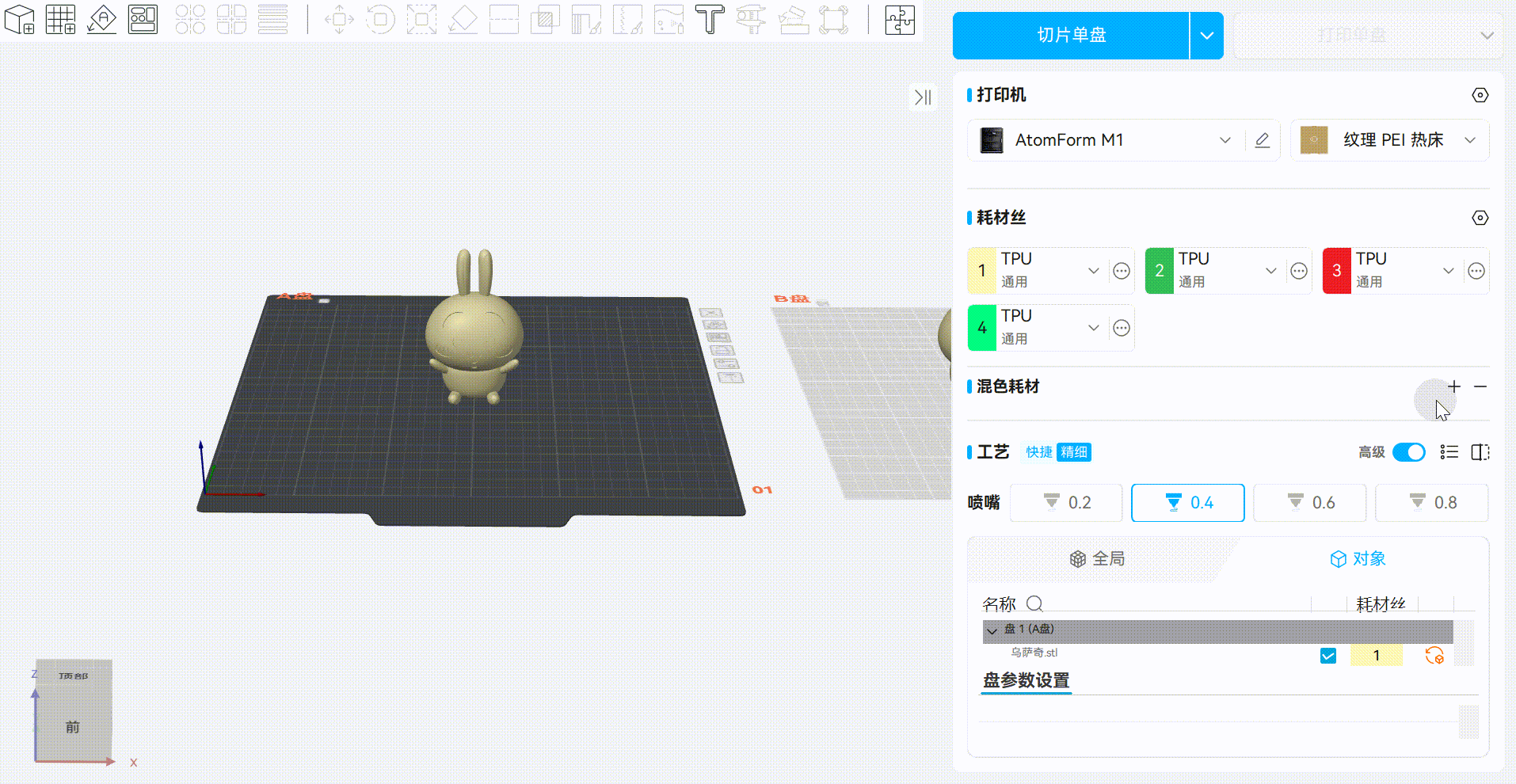Switch process mode to 精细

[x=1074, y=452]
